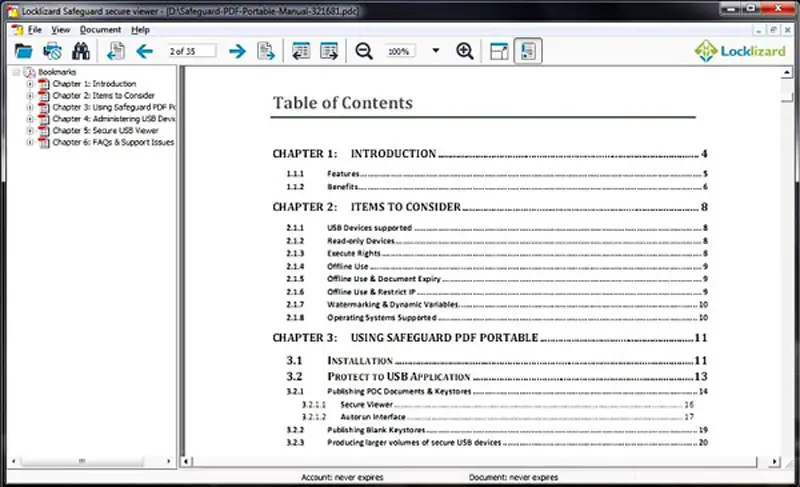Click the print icon in the toolbar
The height and width of the screenshot is (487, 800).
tap(52, 51)
